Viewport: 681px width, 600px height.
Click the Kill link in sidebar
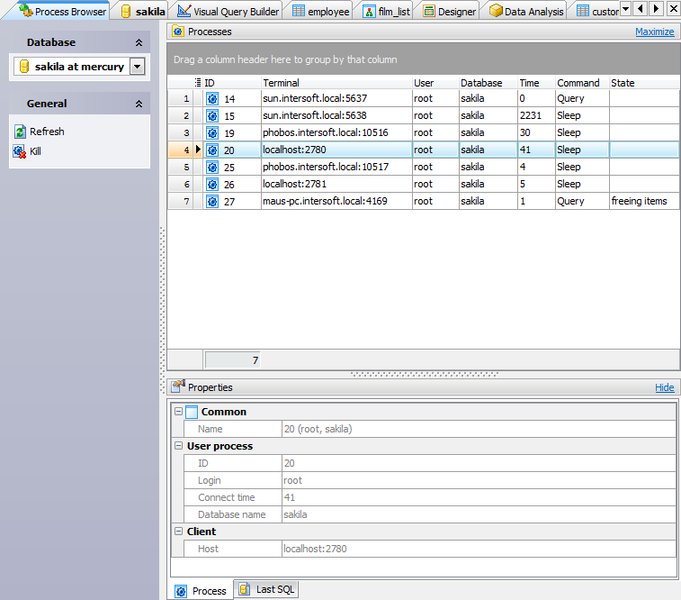[x=35, y=151]
